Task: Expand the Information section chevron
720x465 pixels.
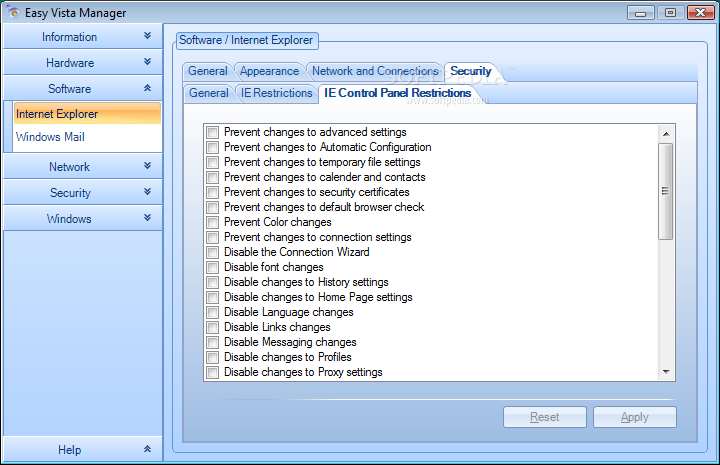Action: (x=147, y=35)
